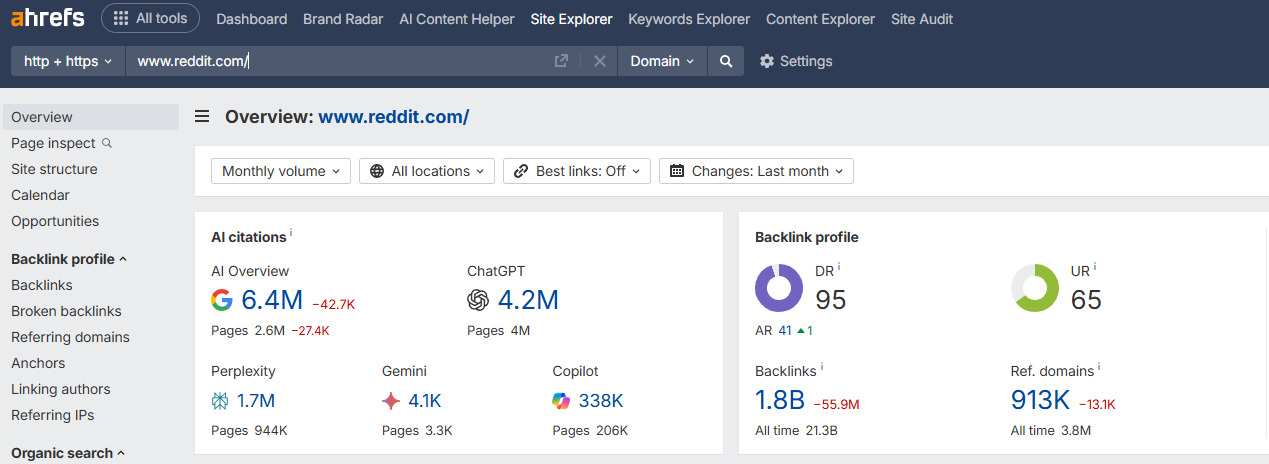Open Settings with gear icon
This screenshot has height=464, width=1269.
(796, 61)
